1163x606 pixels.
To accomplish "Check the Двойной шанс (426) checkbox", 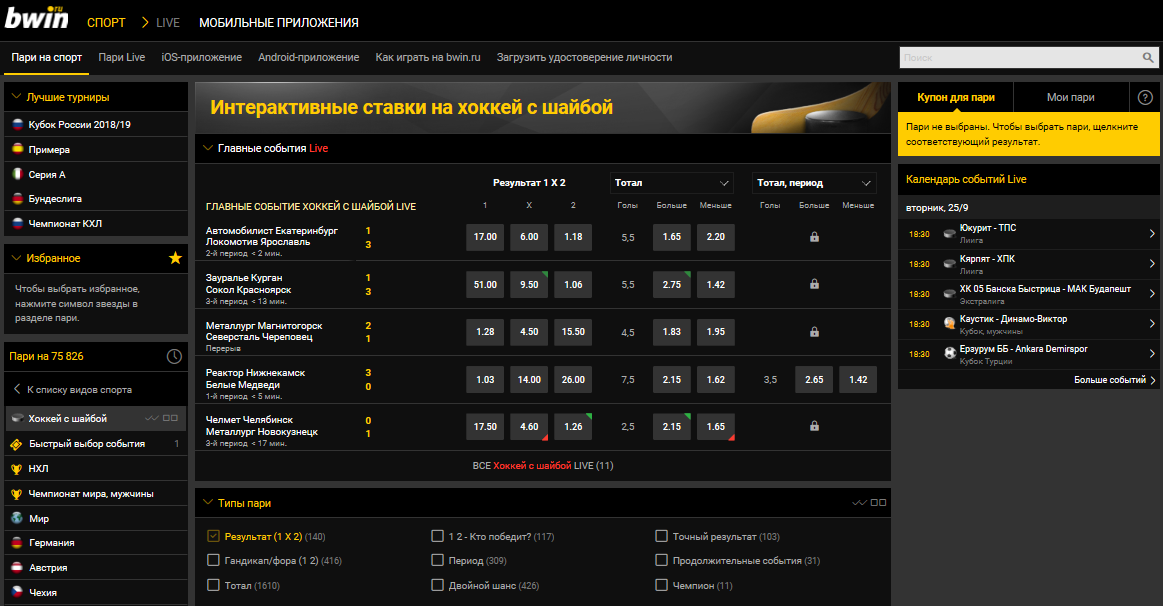I will [438, 585].
